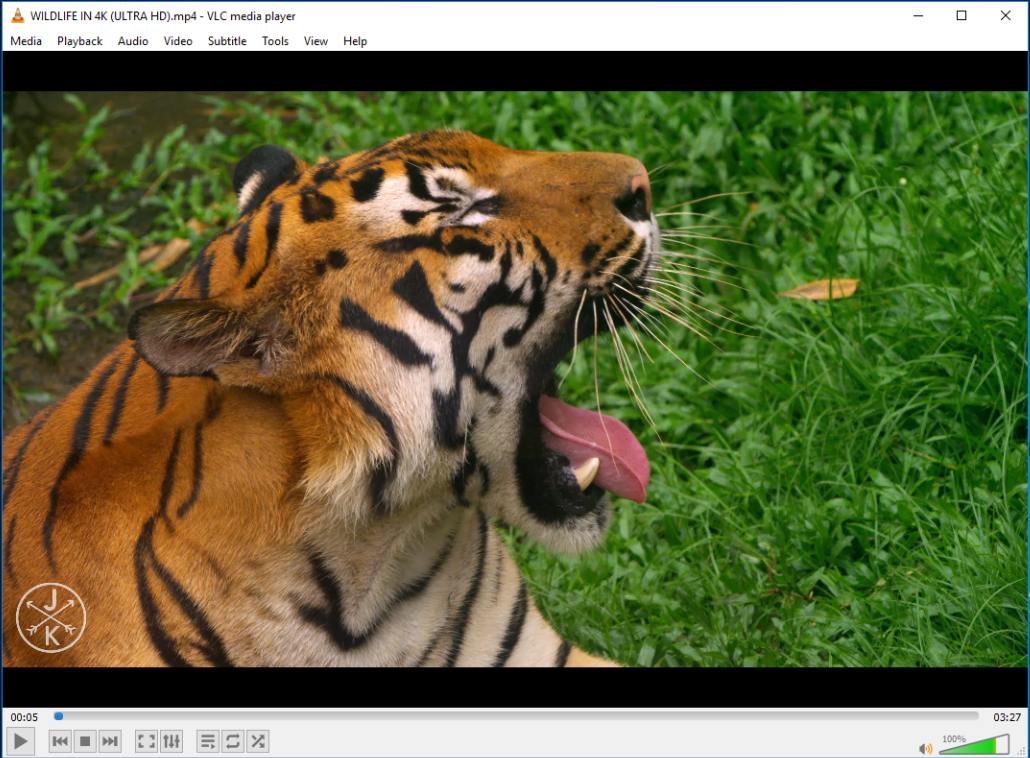
Task: Open the Playback menu
Action: (x=80, y=41)
